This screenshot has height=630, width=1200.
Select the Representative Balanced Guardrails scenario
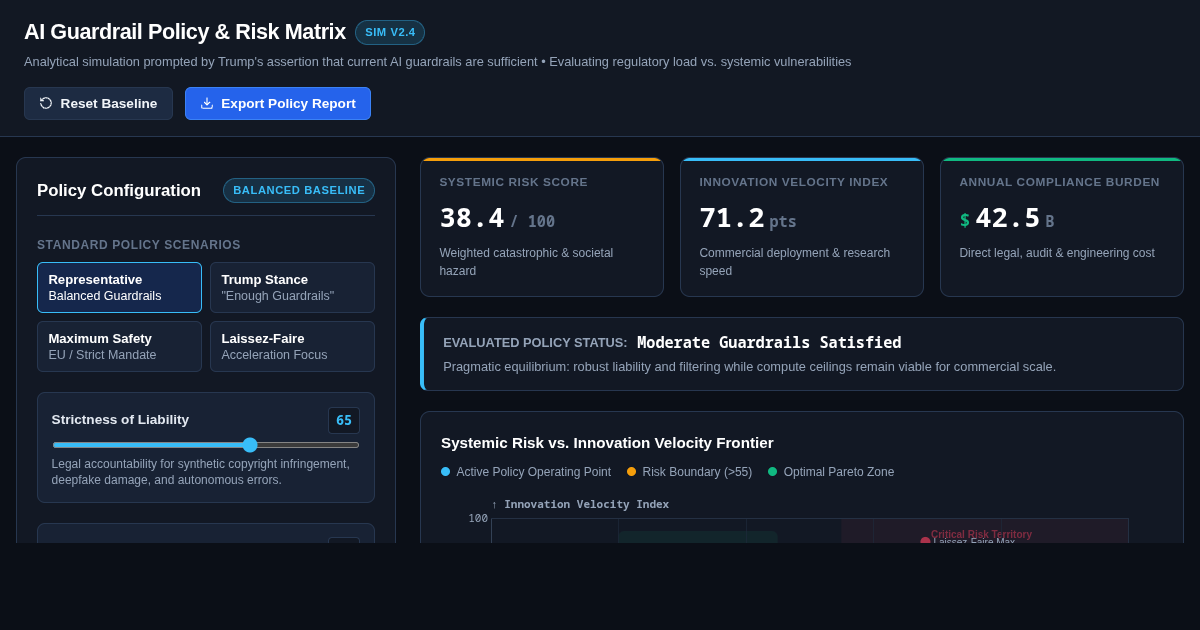coord(119,288)
